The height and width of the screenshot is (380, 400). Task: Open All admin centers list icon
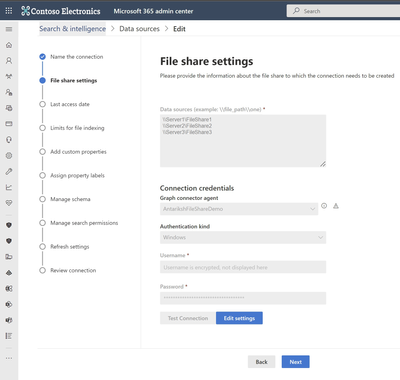tap(9, 336)
